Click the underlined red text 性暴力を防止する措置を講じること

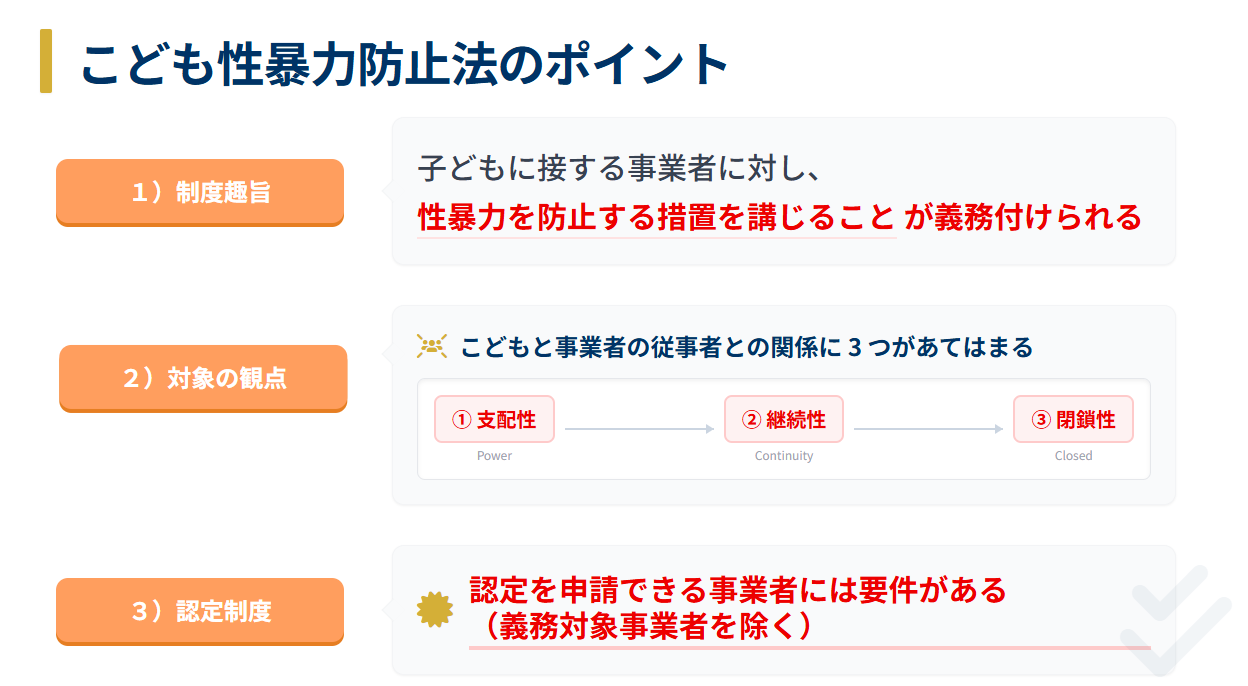tap(656, 217)
